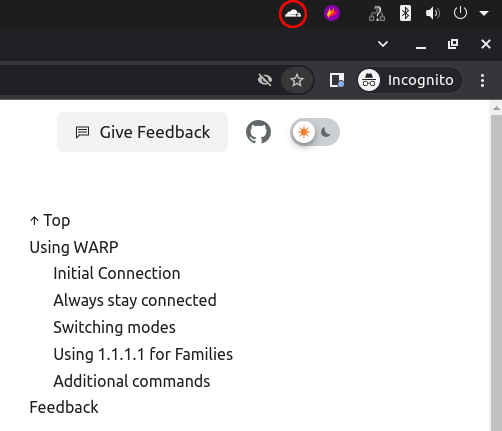Click the power icon in system tray
This screenshot has width=502, height=431.
(460, 13)
